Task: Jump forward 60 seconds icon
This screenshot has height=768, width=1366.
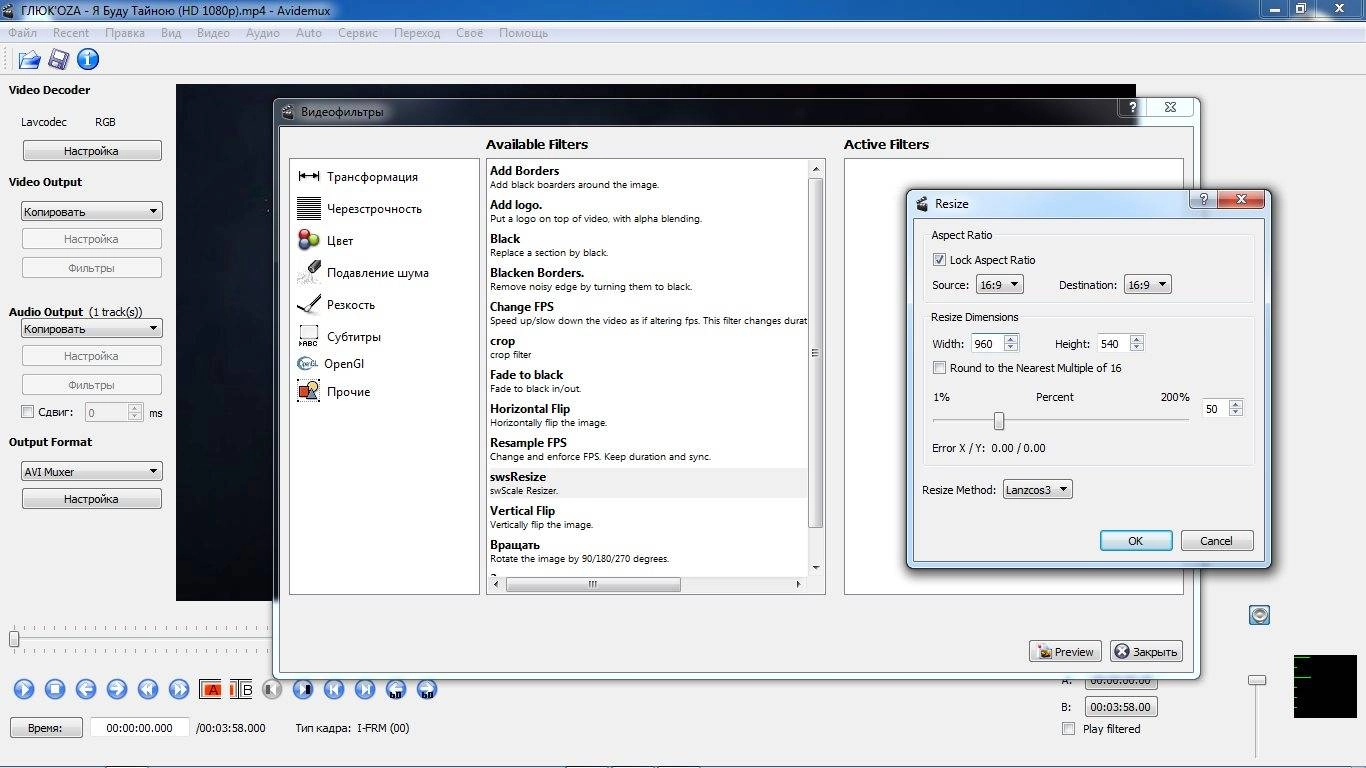Action: tap(427, 689)
